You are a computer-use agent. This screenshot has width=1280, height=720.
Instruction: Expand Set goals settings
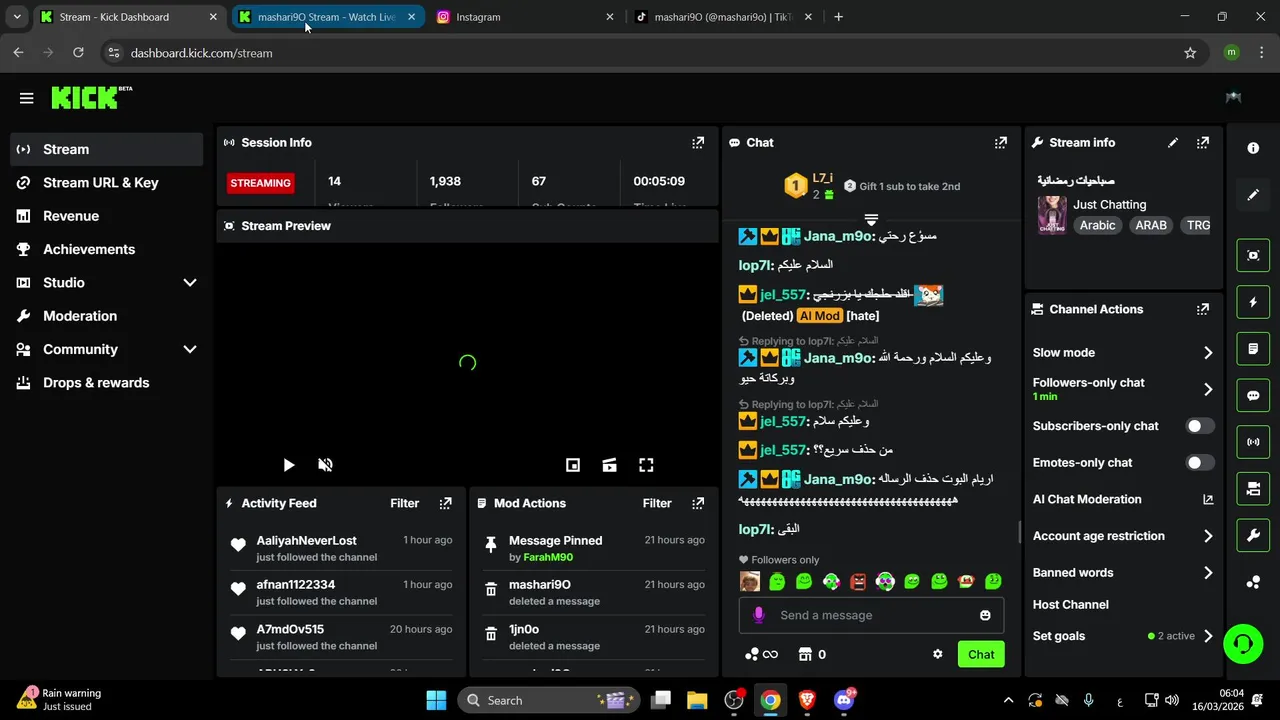(x=1208, y=636)
